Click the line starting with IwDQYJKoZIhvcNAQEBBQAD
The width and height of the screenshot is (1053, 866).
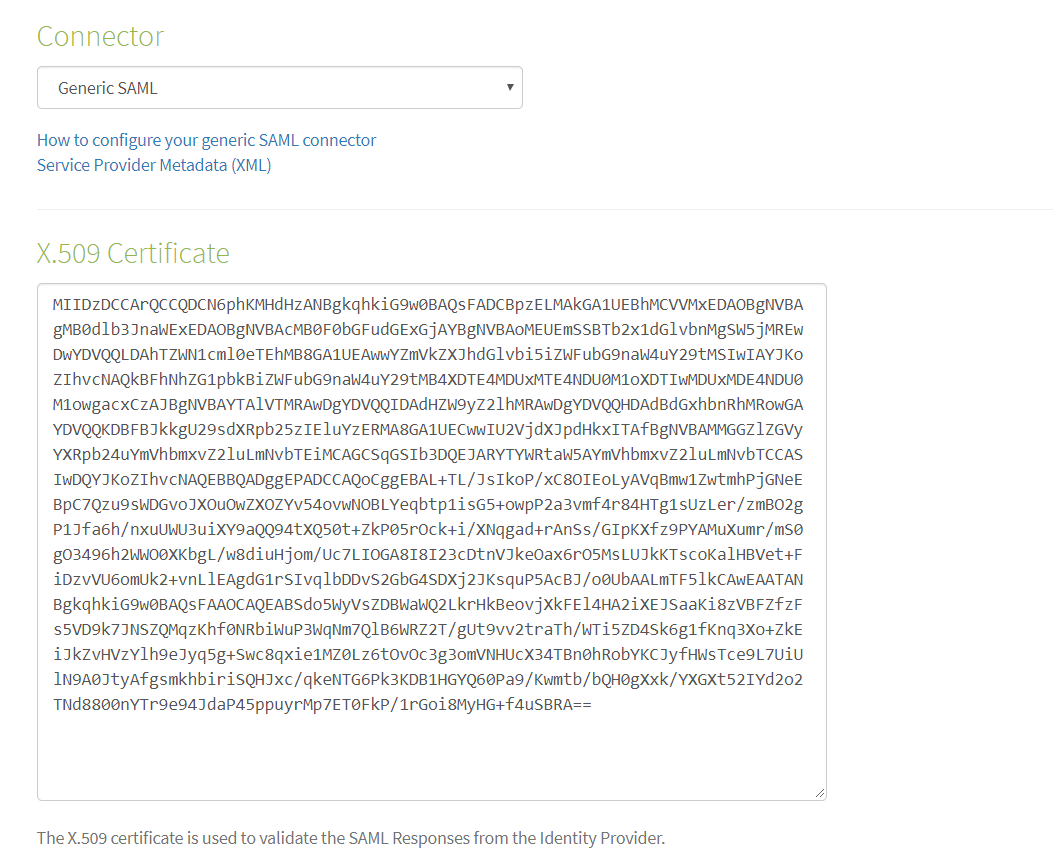tap(428, 479)
